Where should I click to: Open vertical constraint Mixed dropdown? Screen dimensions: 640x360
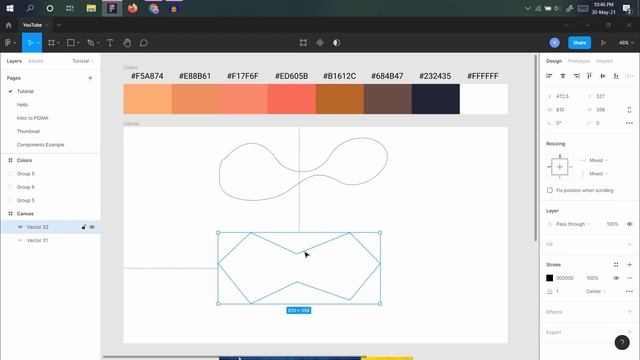point(598,174)
